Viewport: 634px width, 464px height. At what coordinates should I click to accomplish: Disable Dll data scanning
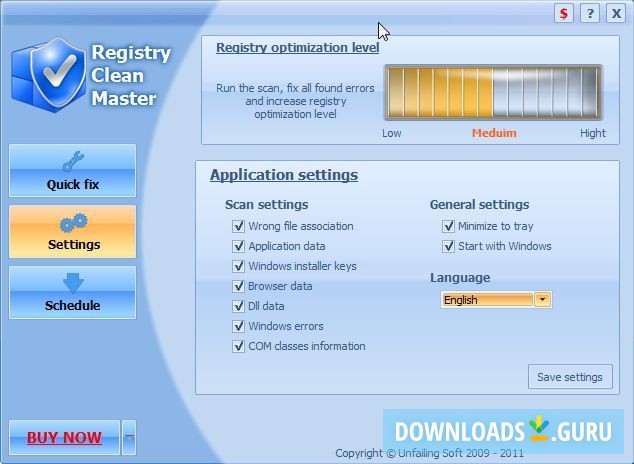click(238, 306)
